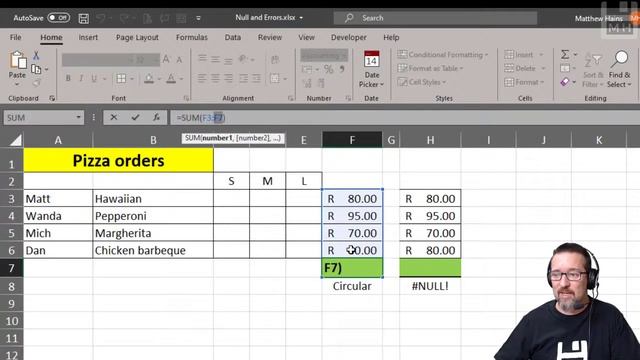Open the File tab
The height and width of the screenshot is (360, 640).
(16, 37)
